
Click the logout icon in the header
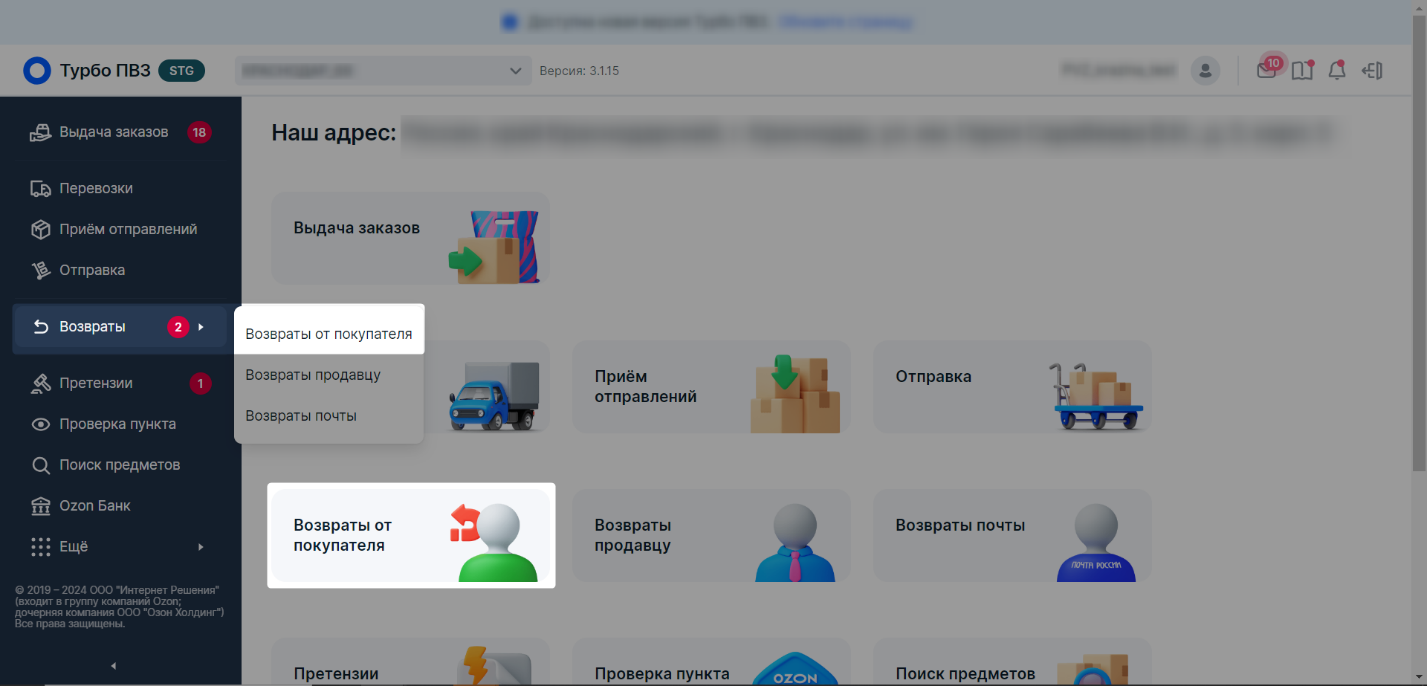pyautogui.click(x=1372, y=70)
